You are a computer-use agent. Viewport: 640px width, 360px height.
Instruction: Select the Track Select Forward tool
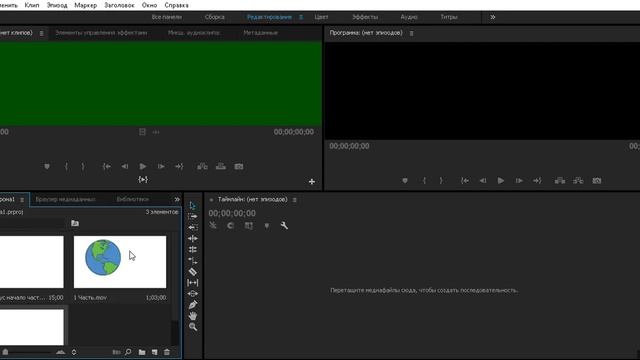pos(193,216)
